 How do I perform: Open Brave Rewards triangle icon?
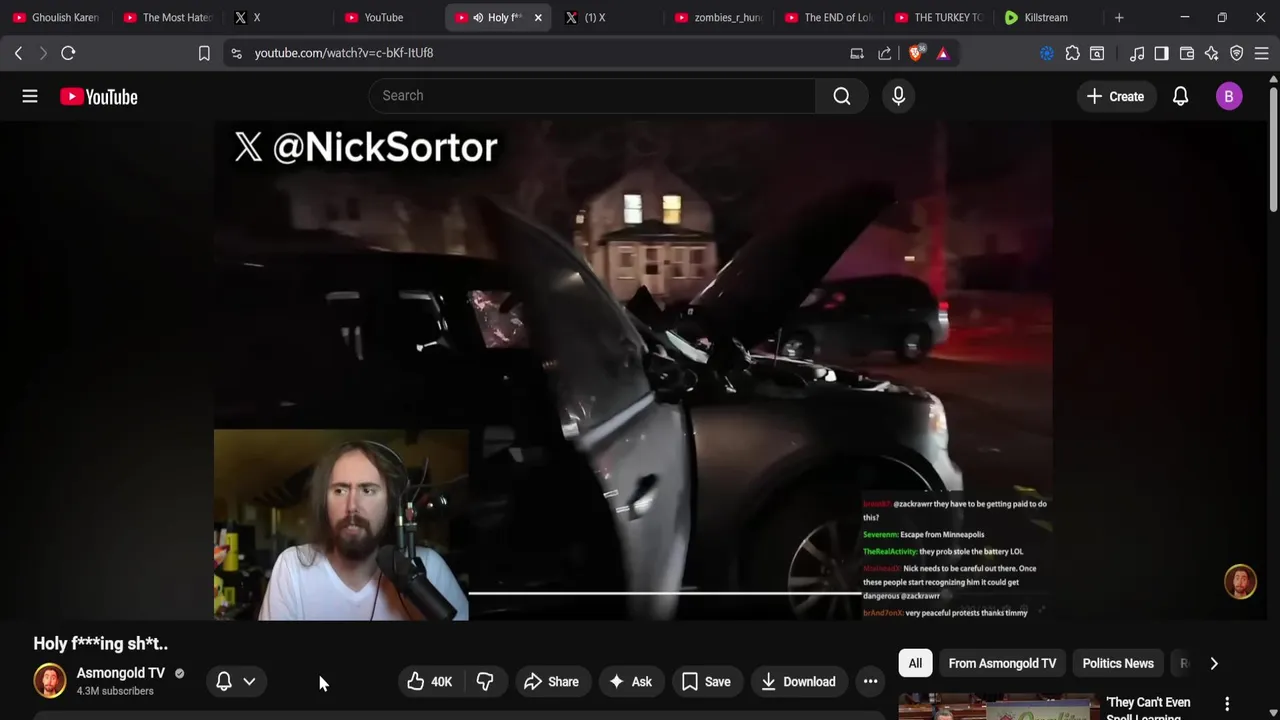(943, 53)
